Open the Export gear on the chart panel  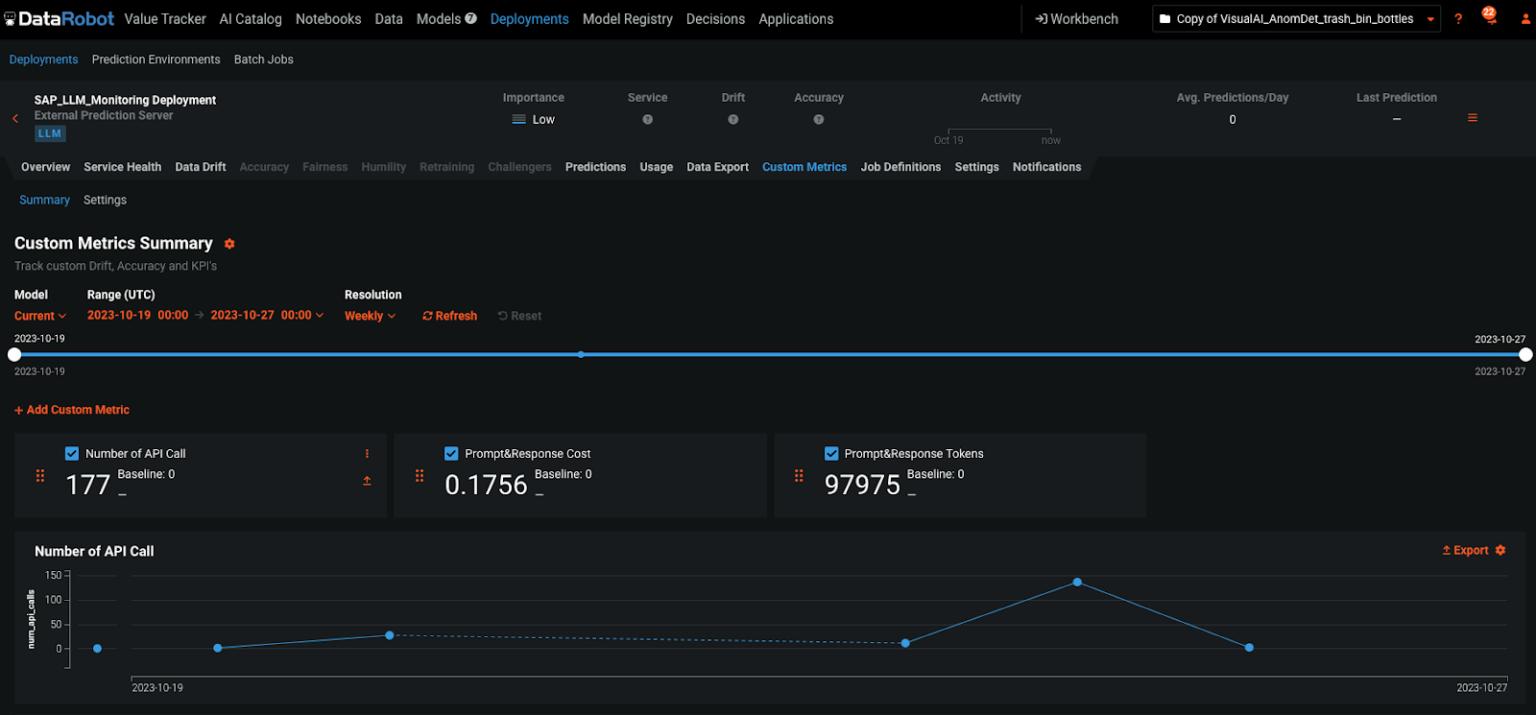[x=1499, y=550]
